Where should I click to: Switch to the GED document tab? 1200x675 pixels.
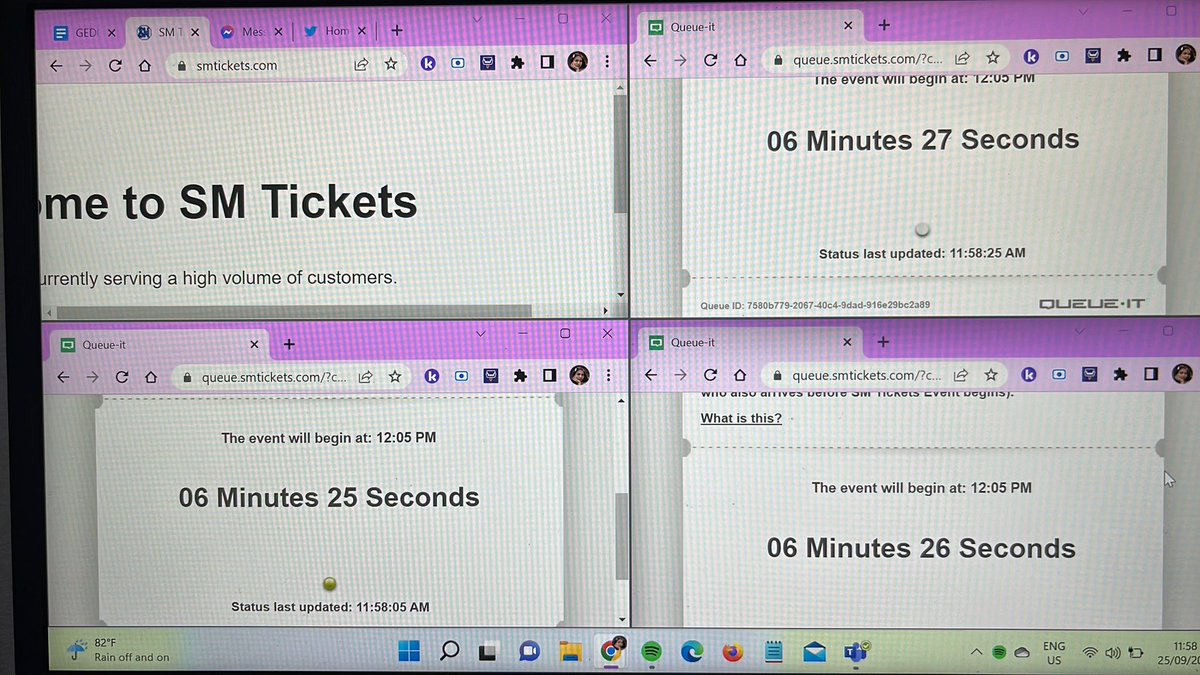click(85, 32)
